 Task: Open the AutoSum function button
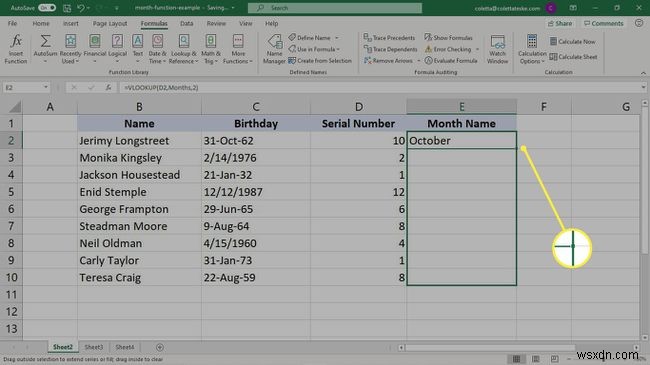pyautogui.click(x=45, y=49)
